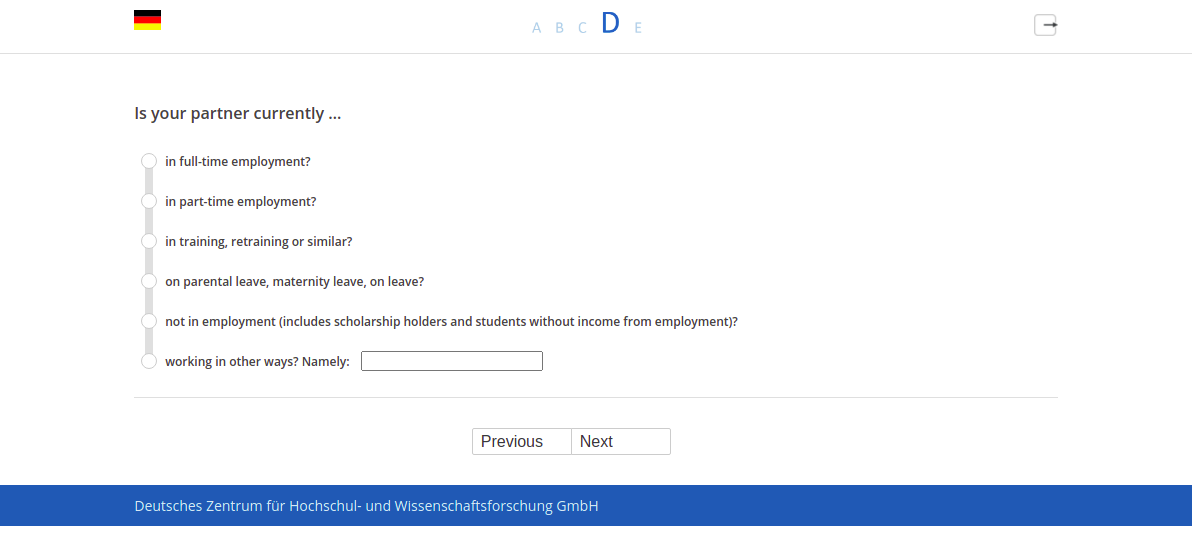
Task: Jump to section B in progress header
Action: click(x=560, y=28)
